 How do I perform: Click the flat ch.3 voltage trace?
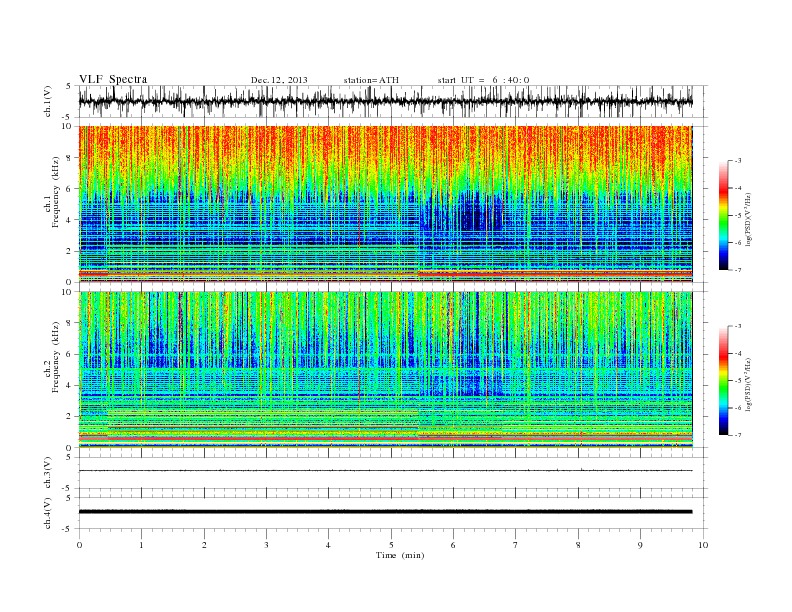click(386, 471)
